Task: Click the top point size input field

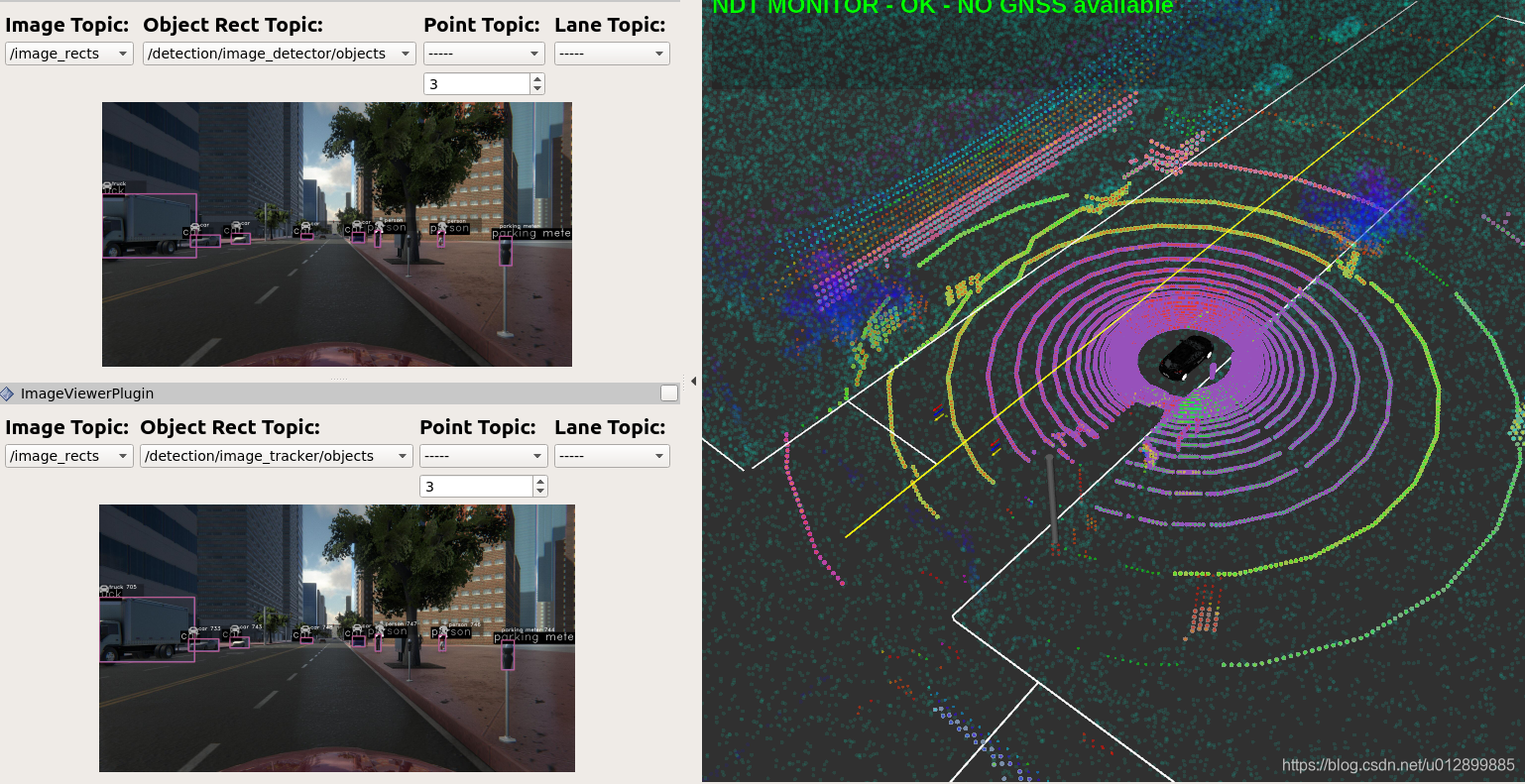Action: tap(477, 84)
